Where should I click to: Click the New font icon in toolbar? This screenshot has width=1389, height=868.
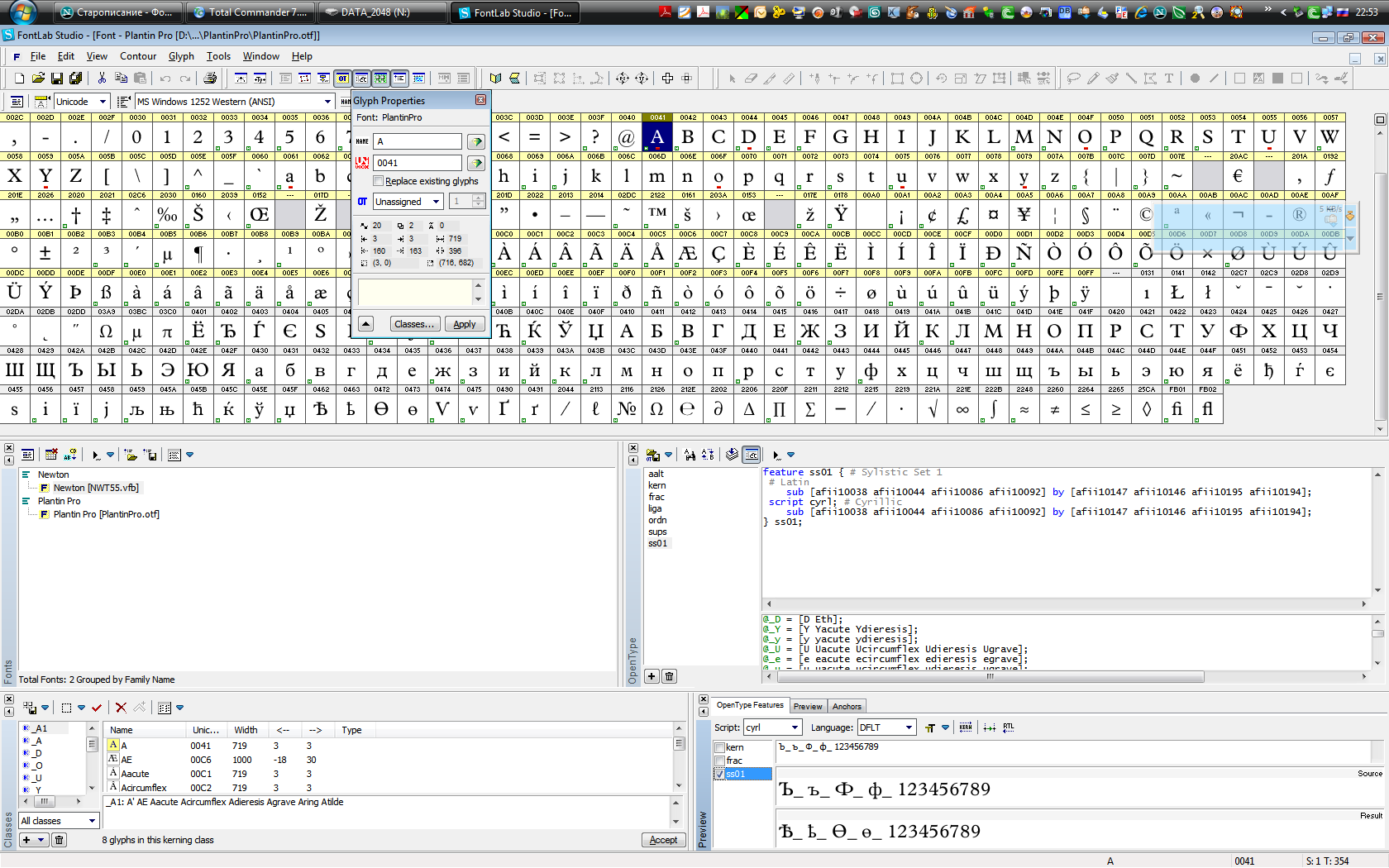tap(19, 78)
